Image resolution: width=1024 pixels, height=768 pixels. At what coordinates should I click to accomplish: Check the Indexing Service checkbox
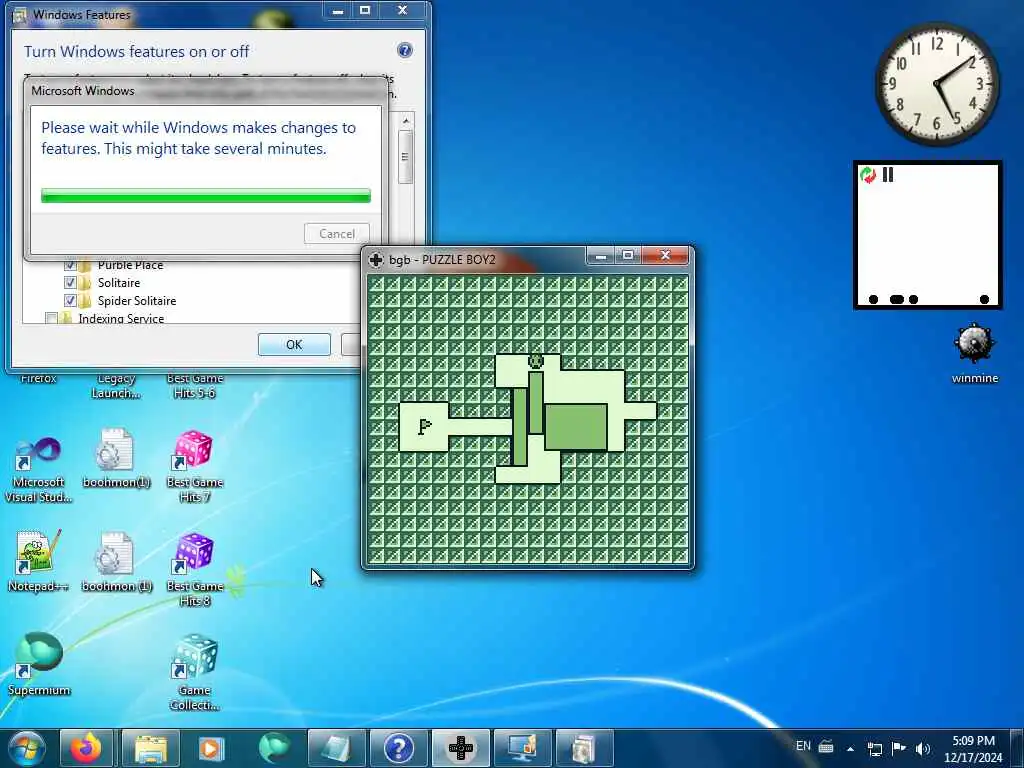(x=51, y=318)
